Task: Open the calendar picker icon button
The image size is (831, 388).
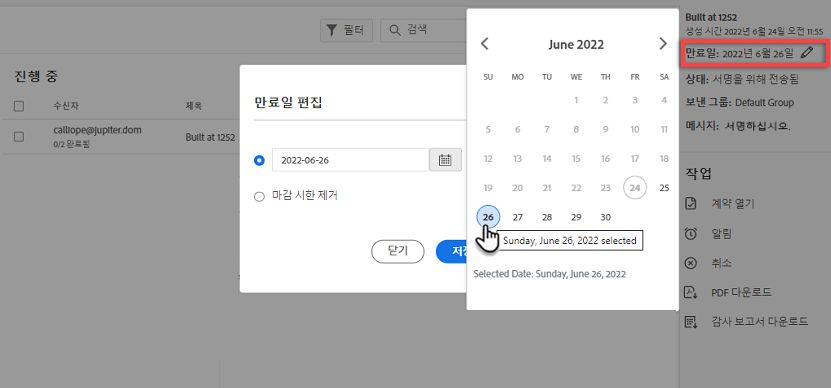Action: (x=445, y=160)
